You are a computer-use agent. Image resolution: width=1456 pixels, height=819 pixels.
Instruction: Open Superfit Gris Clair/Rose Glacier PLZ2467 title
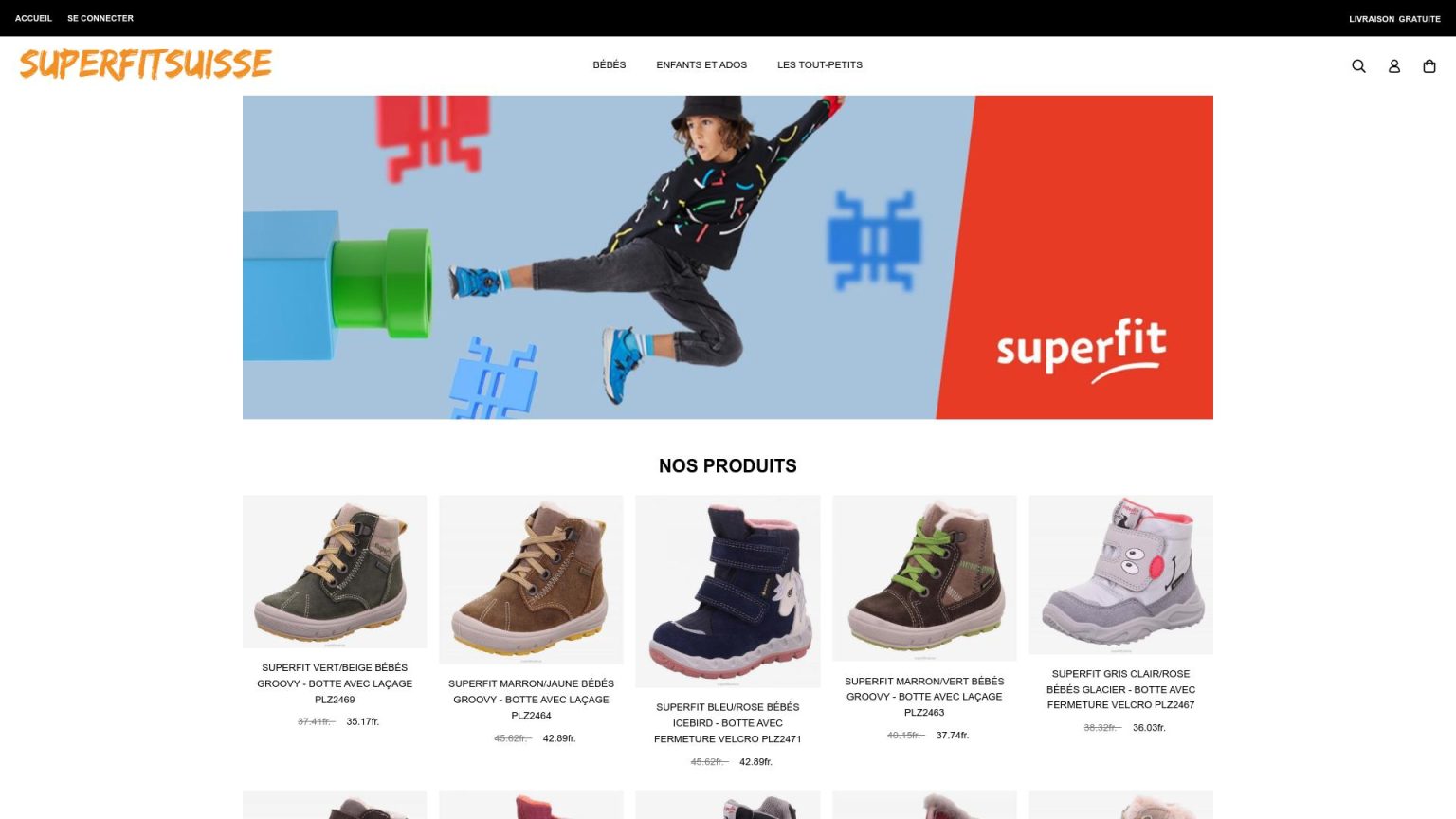[x=1120, y=689]
